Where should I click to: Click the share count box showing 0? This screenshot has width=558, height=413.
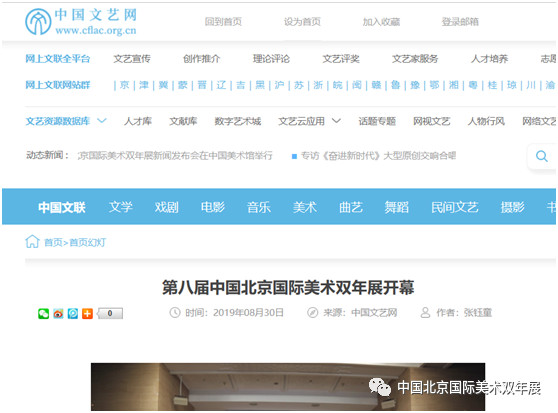tap(110, 313)
